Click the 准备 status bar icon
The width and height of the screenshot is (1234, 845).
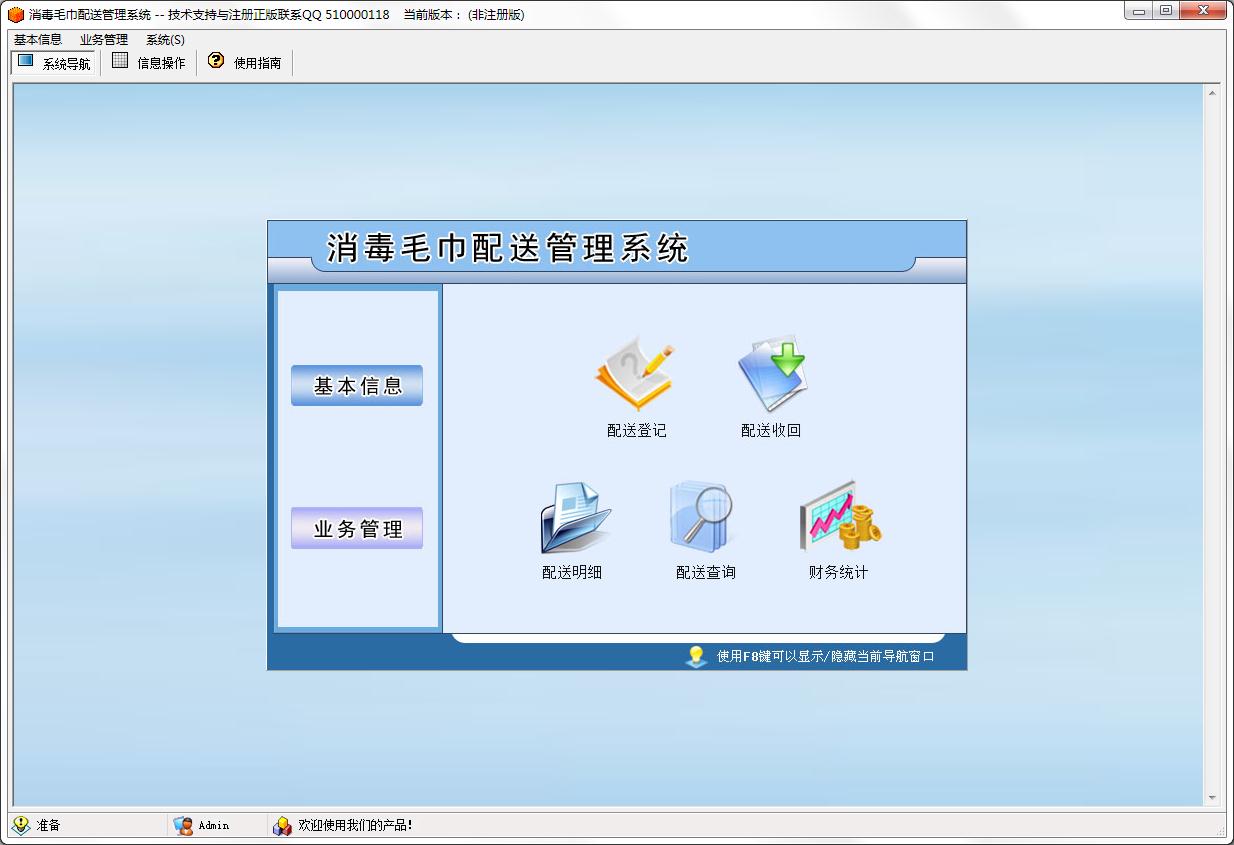pos(21,825)
